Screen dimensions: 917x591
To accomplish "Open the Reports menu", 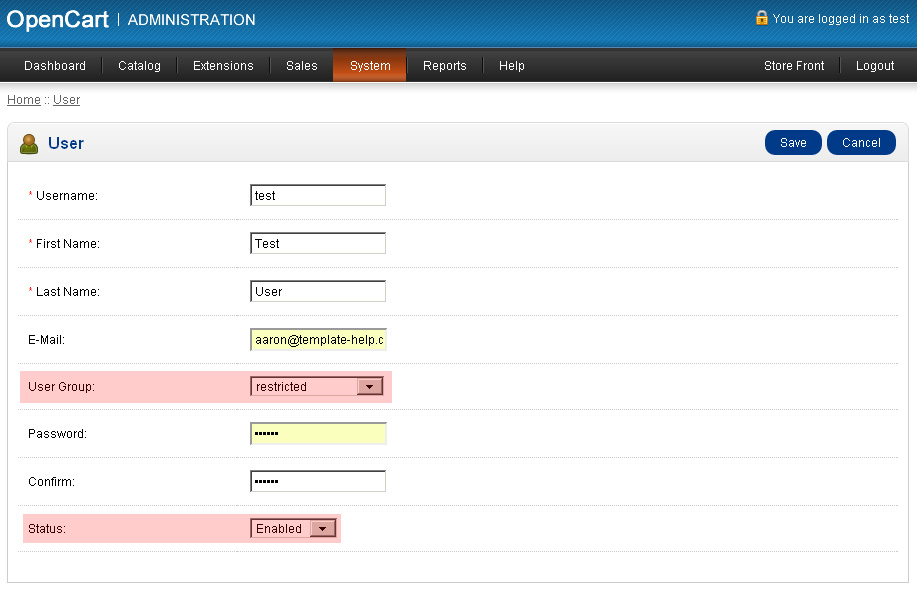I will click(444, 65).
